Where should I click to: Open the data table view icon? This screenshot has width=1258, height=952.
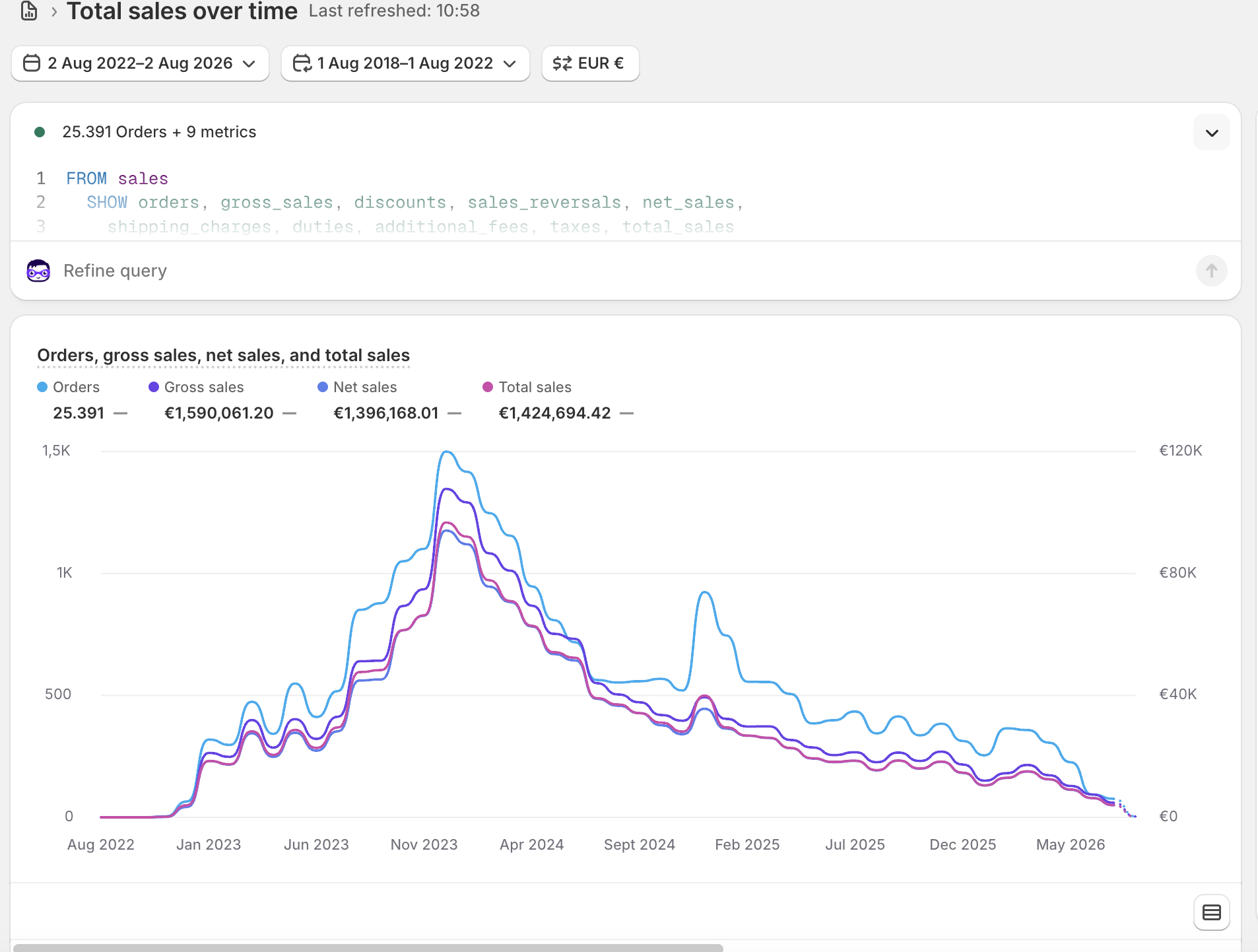click(x=1211, y=912)
